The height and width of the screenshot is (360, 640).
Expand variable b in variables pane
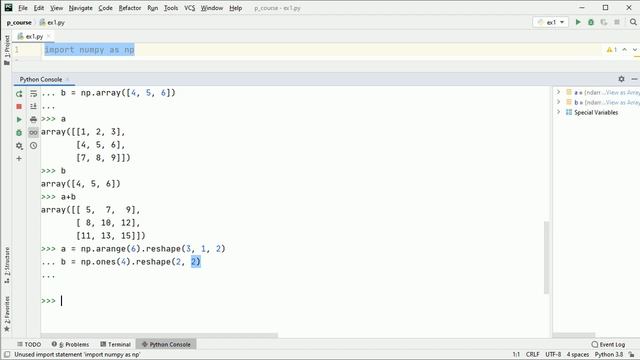point(558,102)
